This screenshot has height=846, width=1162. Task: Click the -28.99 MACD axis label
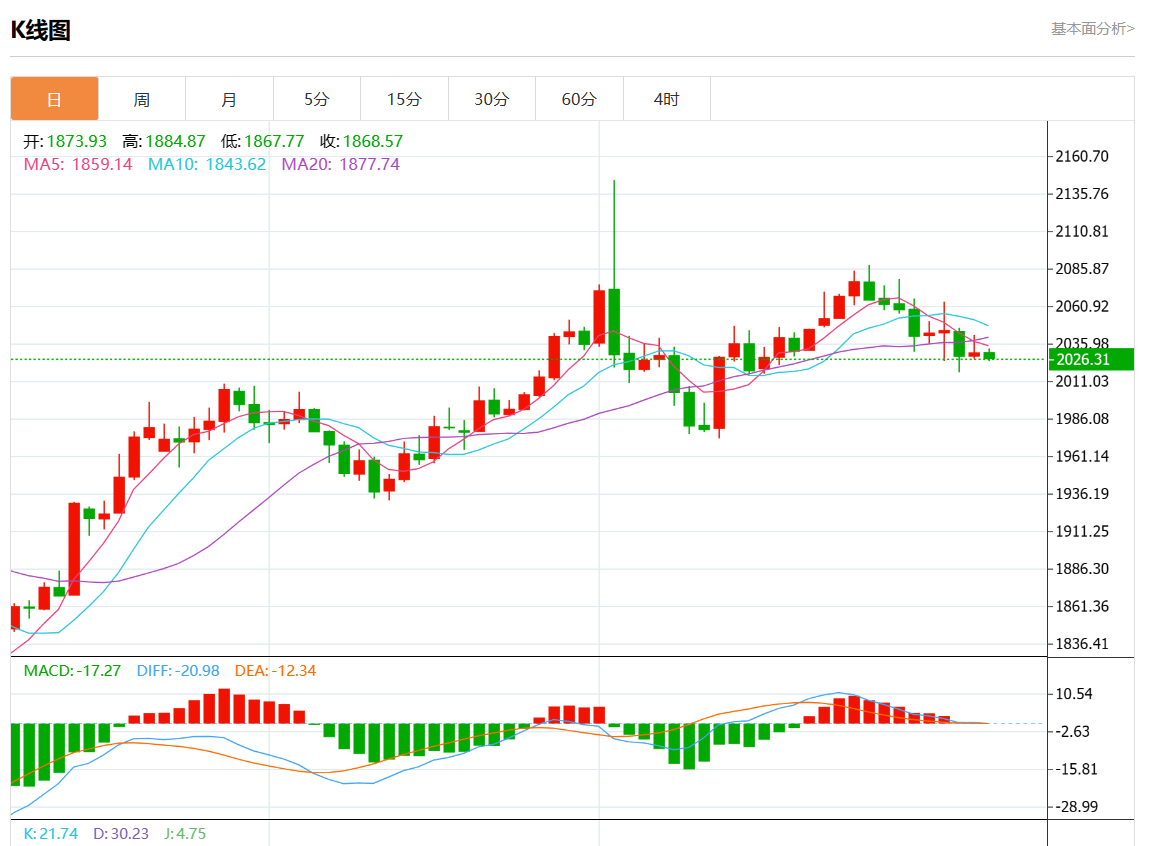coord(1075,807)
